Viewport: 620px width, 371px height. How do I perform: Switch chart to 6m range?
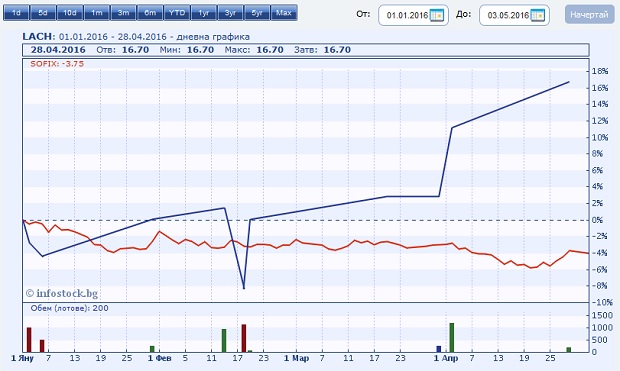pyautogui.click(x=150, y=13)
